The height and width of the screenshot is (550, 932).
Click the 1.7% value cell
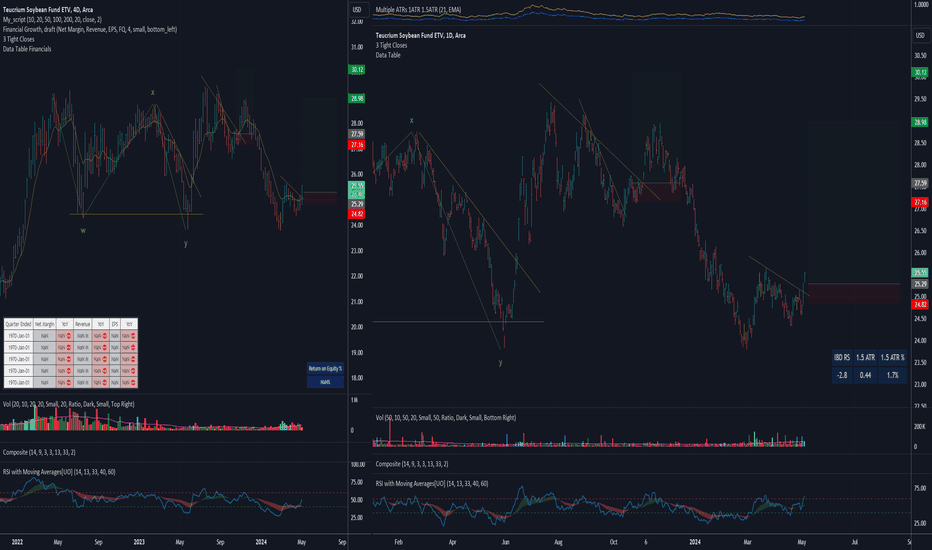click(892, 375)
